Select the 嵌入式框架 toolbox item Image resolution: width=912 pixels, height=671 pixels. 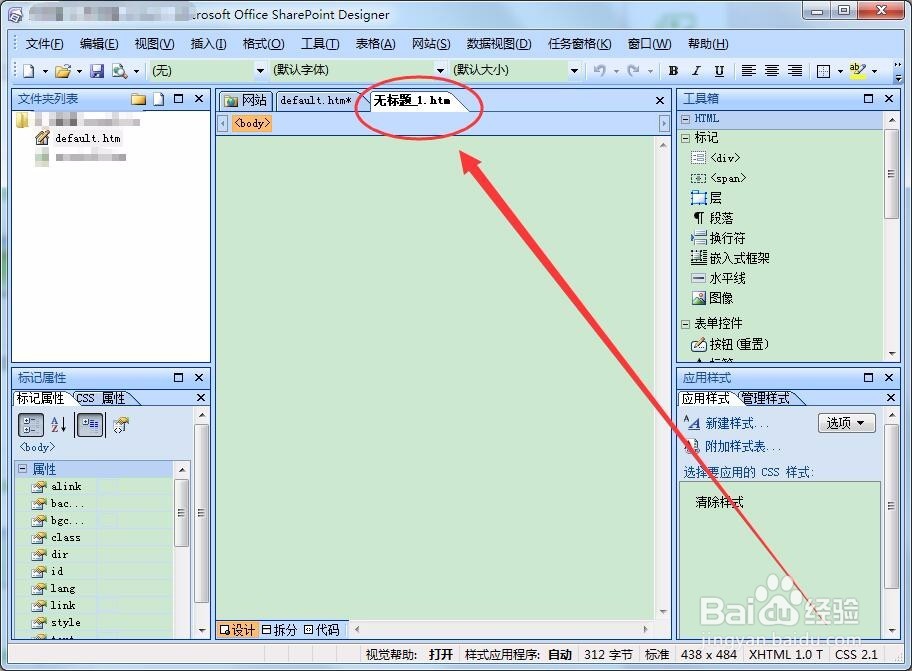point(730,258)
